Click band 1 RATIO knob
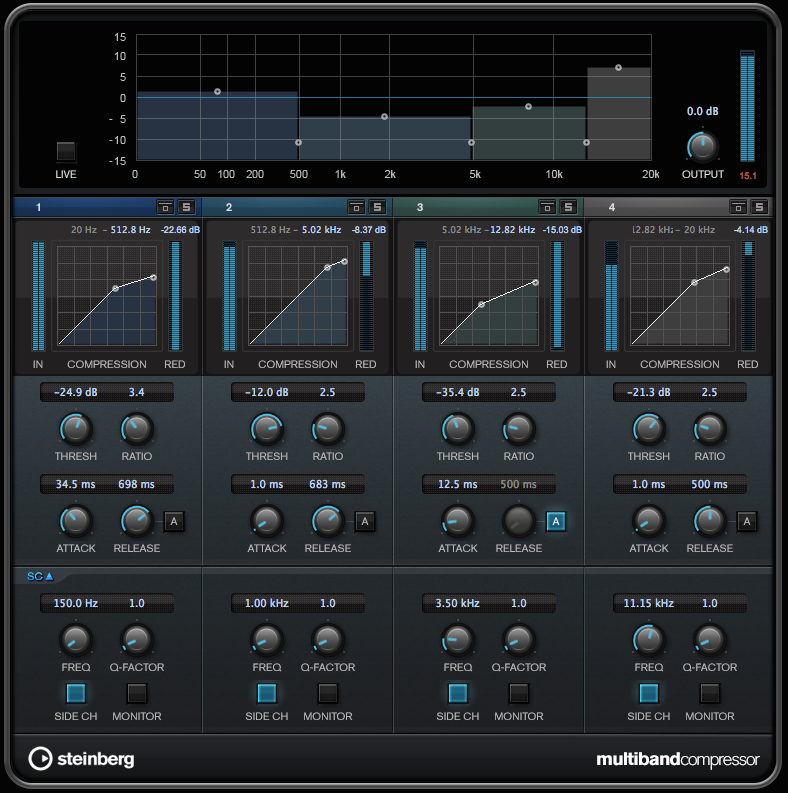788x793 pixels. click(137, 429)
